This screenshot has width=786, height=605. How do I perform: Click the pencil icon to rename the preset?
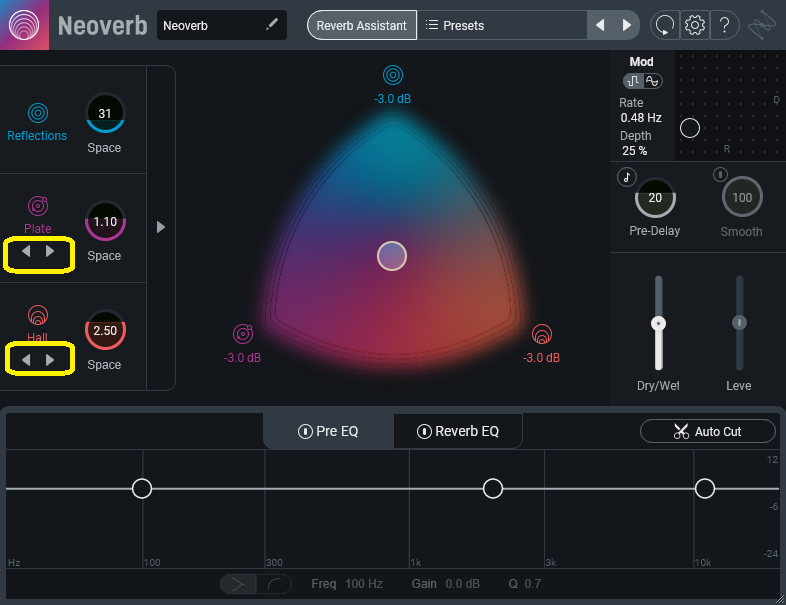tap(272, 25)
